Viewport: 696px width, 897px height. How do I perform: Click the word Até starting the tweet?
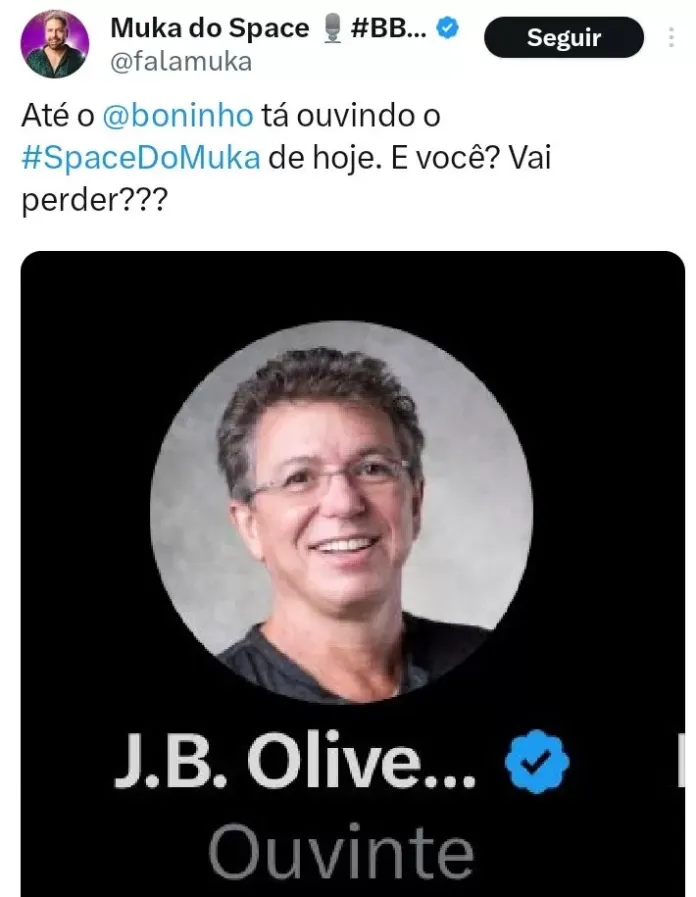45,116
